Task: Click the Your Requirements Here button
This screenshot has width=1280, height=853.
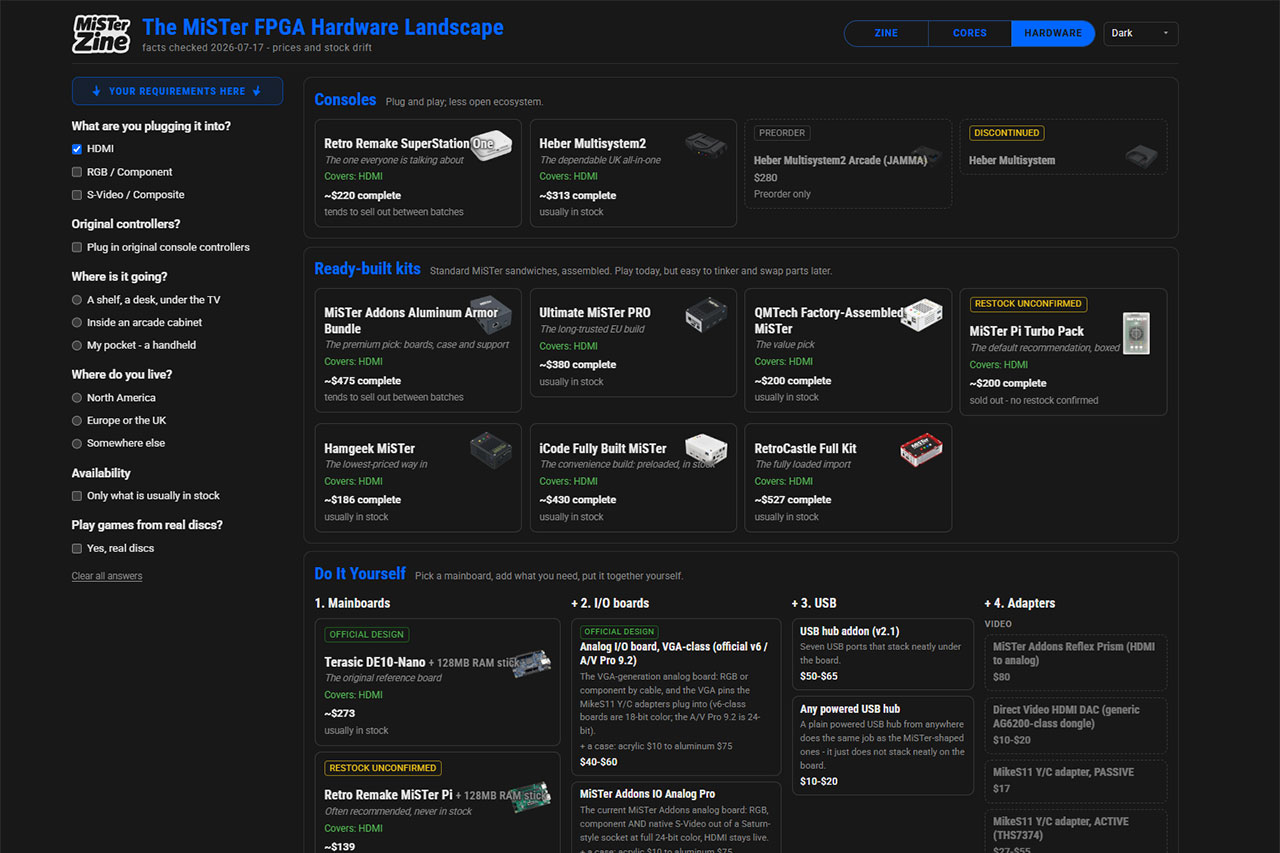Action: coord(177,91)
